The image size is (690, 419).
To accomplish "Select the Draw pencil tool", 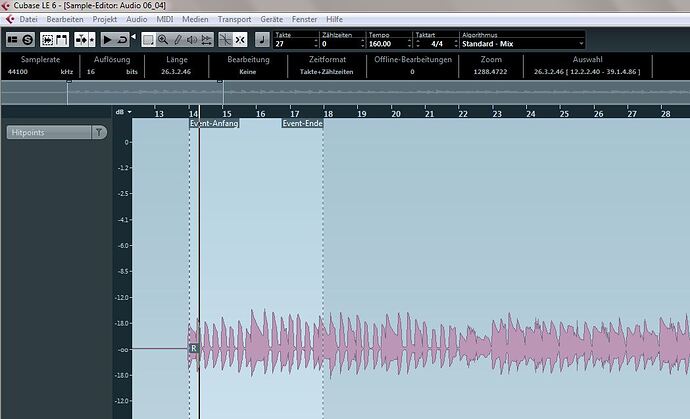I will 177,40.
